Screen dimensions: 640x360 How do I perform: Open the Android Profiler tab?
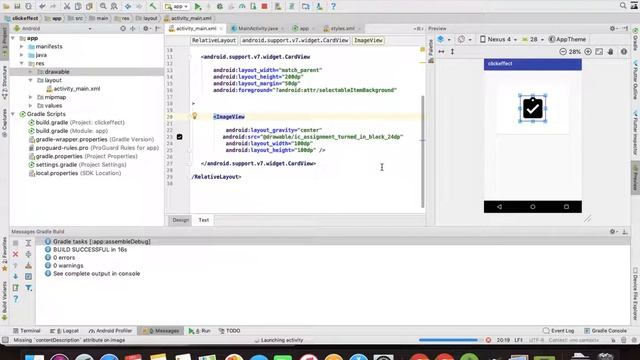point(111,331)
